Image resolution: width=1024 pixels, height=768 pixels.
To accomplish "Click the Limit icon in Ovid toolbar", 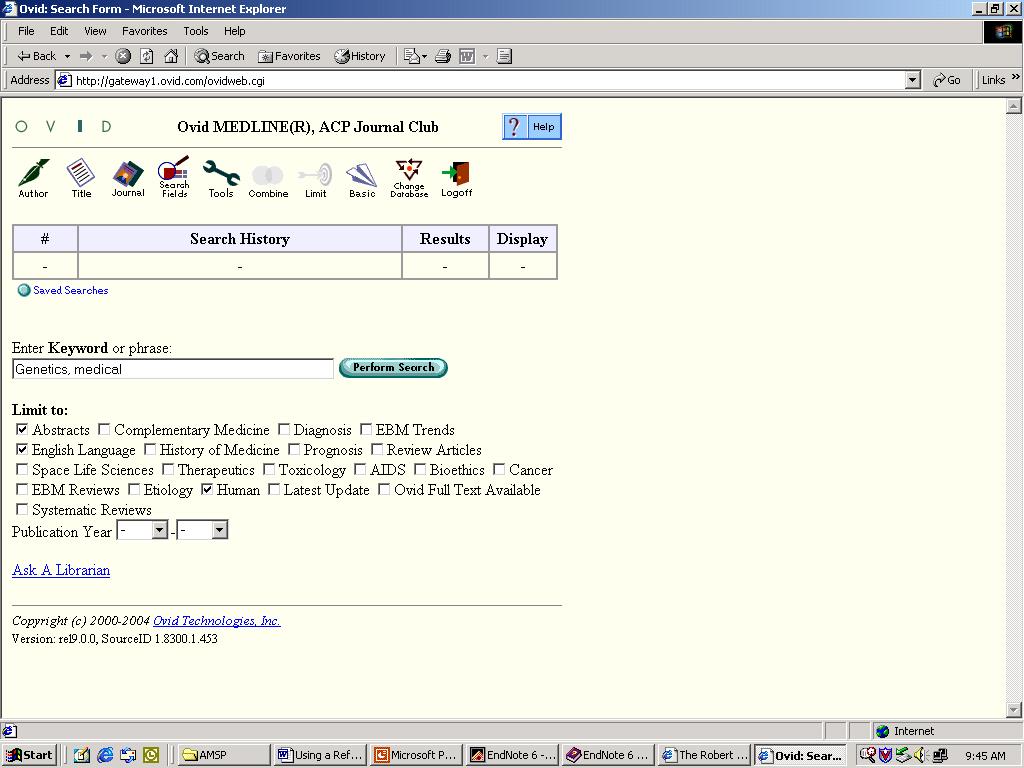I will 315,181.
